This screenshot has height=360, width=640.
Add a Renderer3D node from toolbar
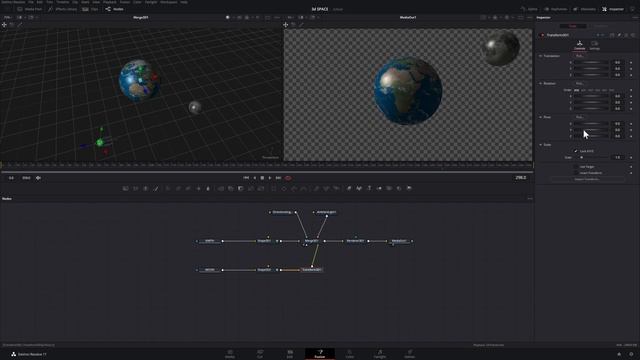tap(409, 188)
